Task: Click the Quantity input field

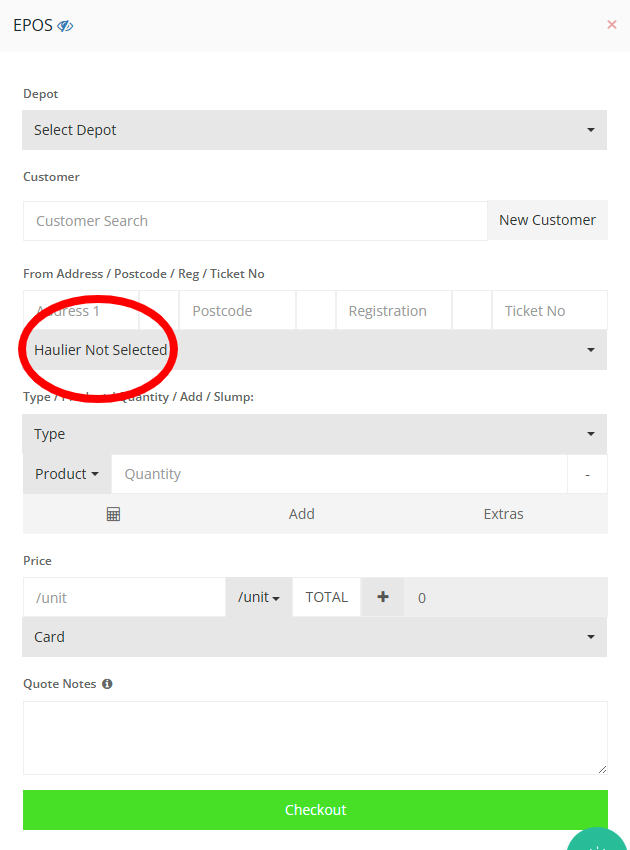Action: 338,474
